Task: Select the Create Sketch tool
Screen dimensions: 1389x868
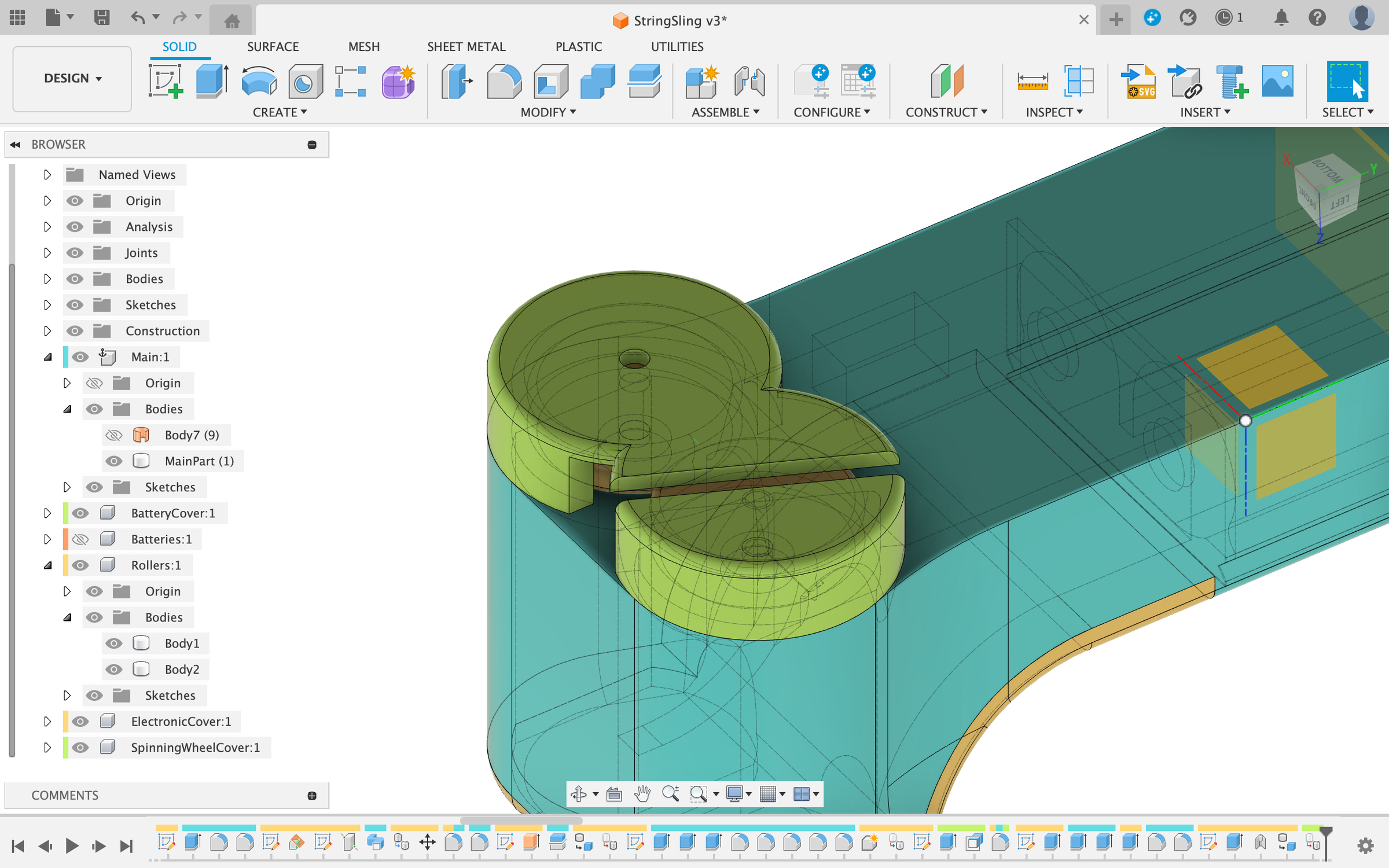Action: point(165,81)
